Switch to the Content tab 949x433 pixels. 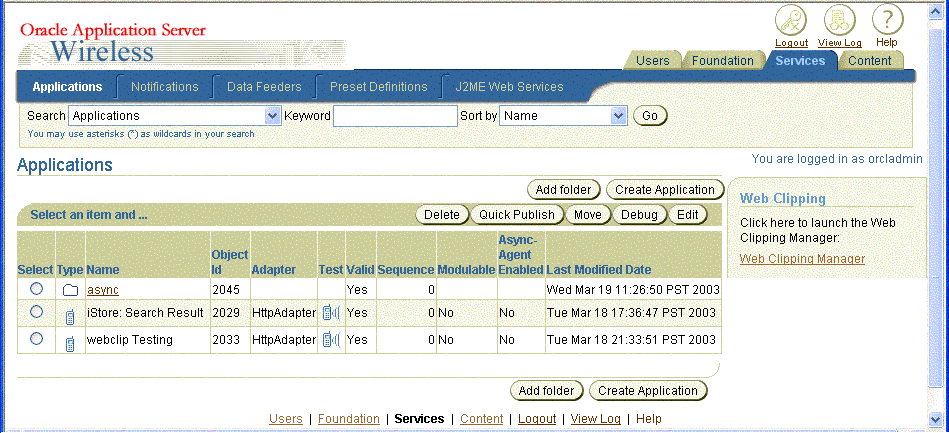[x=870, y=61]
